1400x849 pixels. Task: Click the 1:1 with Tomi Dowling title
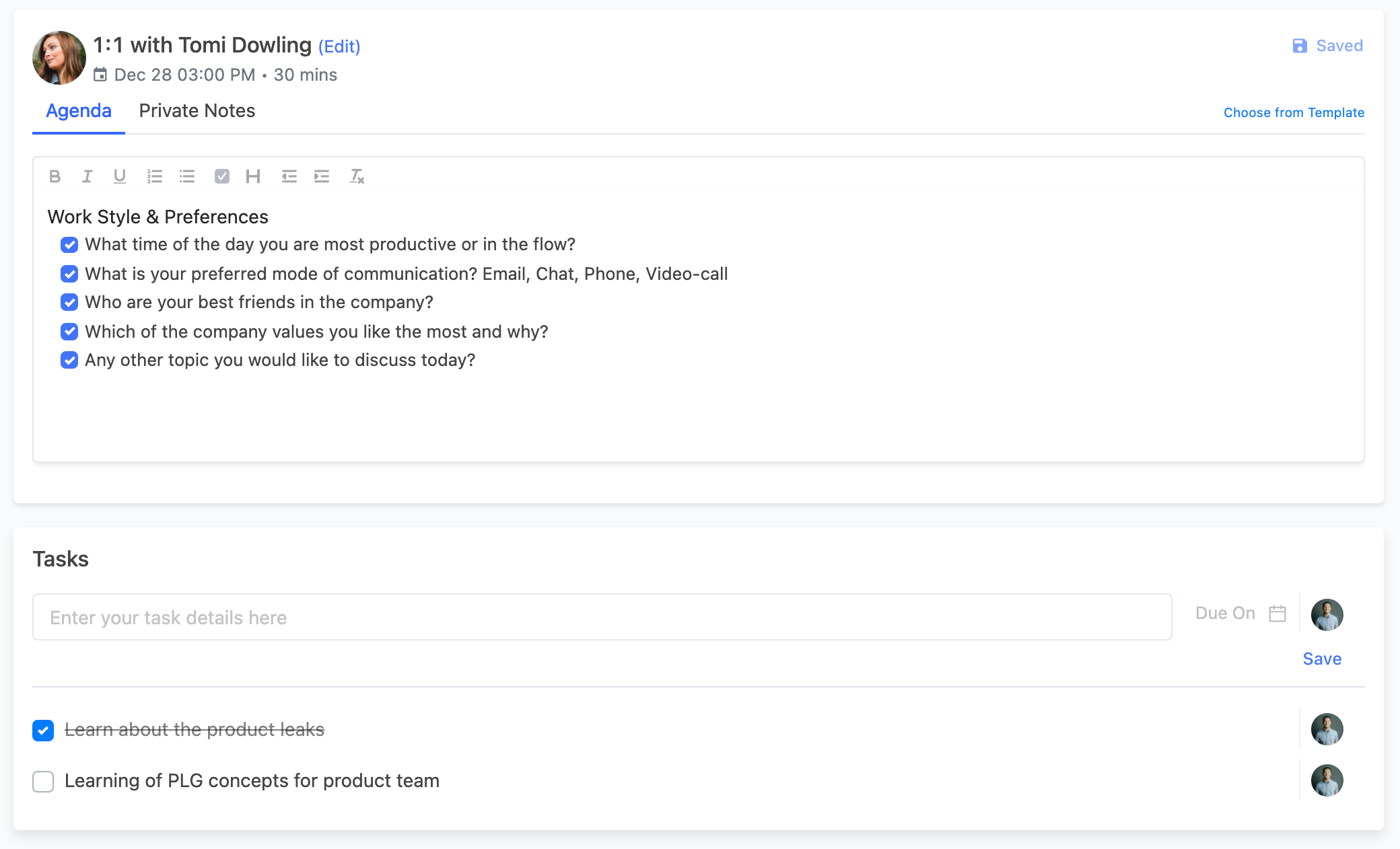click(x=202, y=45)
